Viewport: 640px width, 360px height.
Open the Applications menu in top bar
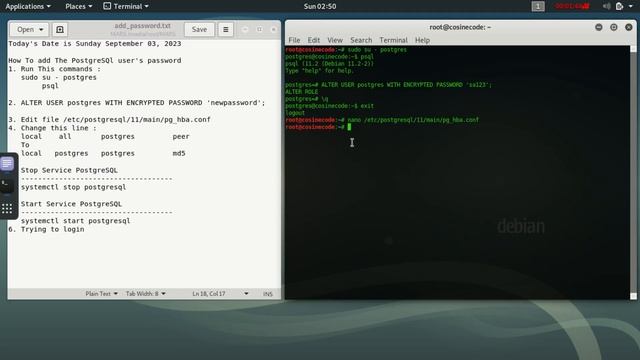point(28,6)
